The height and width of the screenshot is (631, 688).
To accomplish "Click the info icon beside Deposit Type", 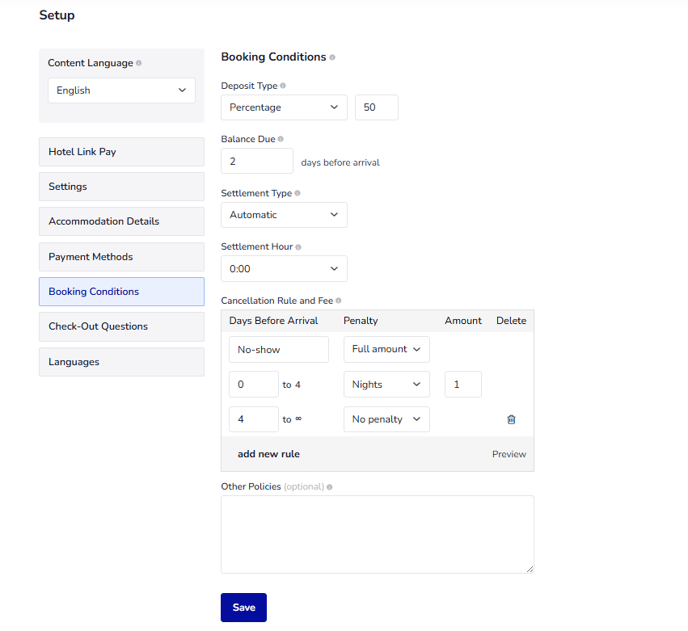I will pyautogui.click(x=283, y=86).
